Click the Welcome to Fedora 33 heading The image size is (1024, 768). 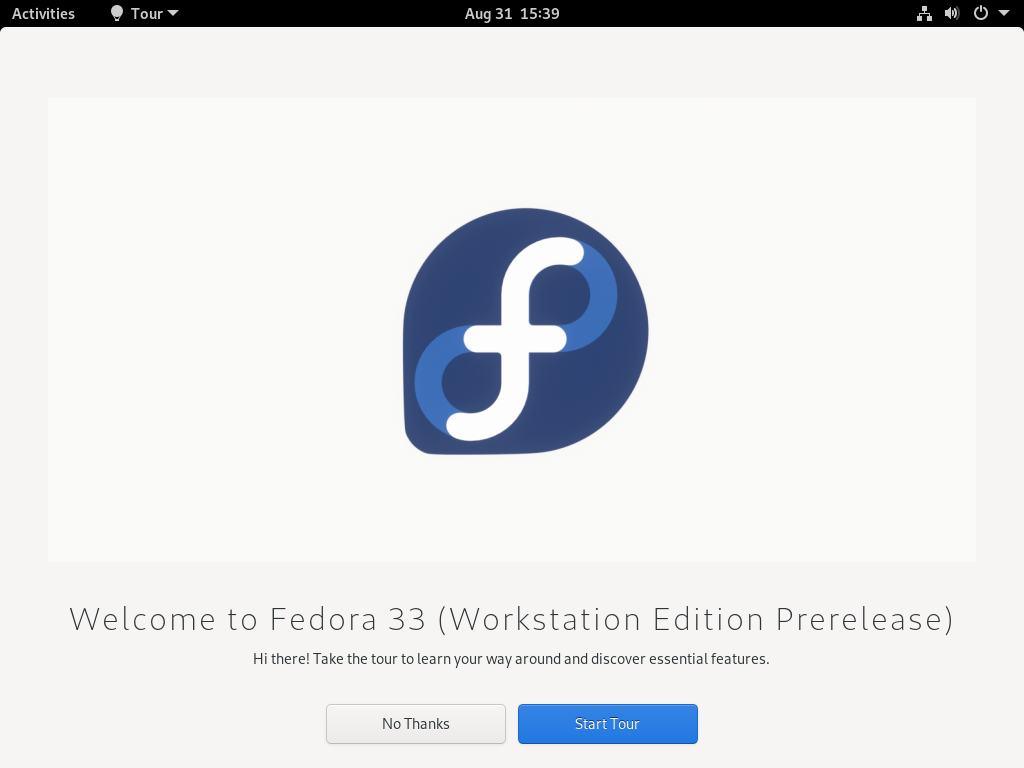[x=512, y=618]
